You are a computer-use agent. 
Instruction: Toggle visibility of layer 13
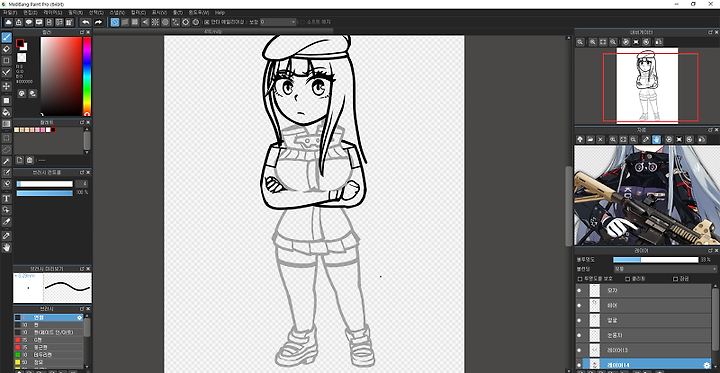[x=579, y=350]
